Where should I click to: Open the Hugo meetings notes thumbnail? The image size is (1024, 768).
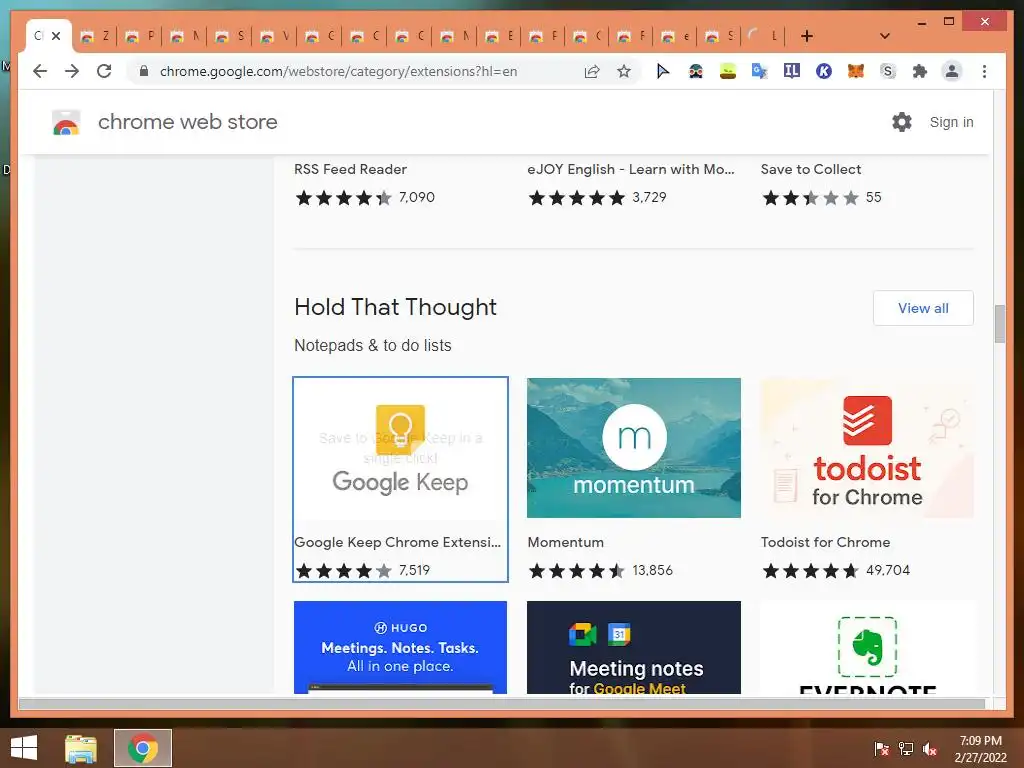coord(400,647)
